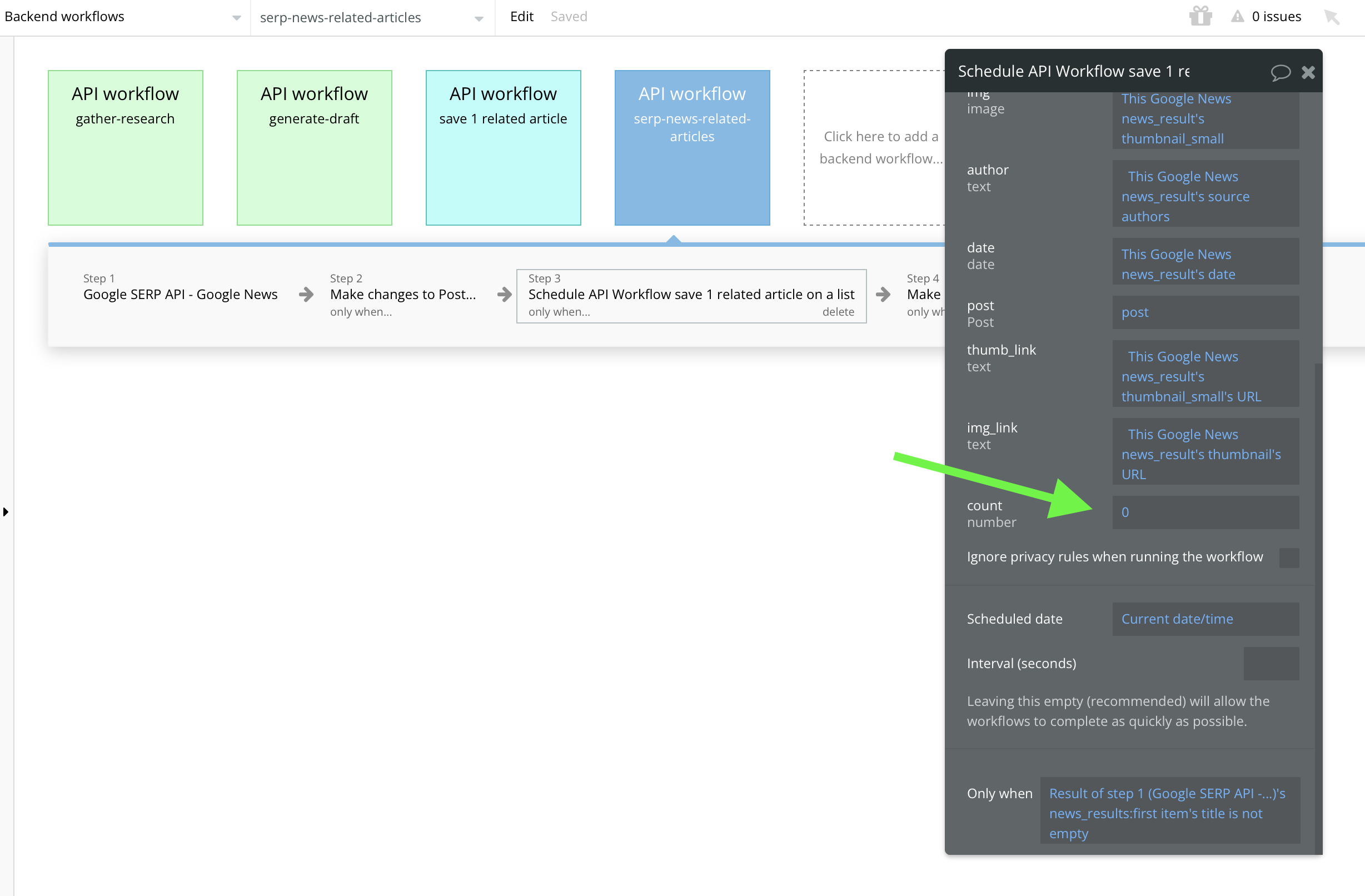
Task: Click the panel's vertical scrollbar
Action: click(1318, 608)
